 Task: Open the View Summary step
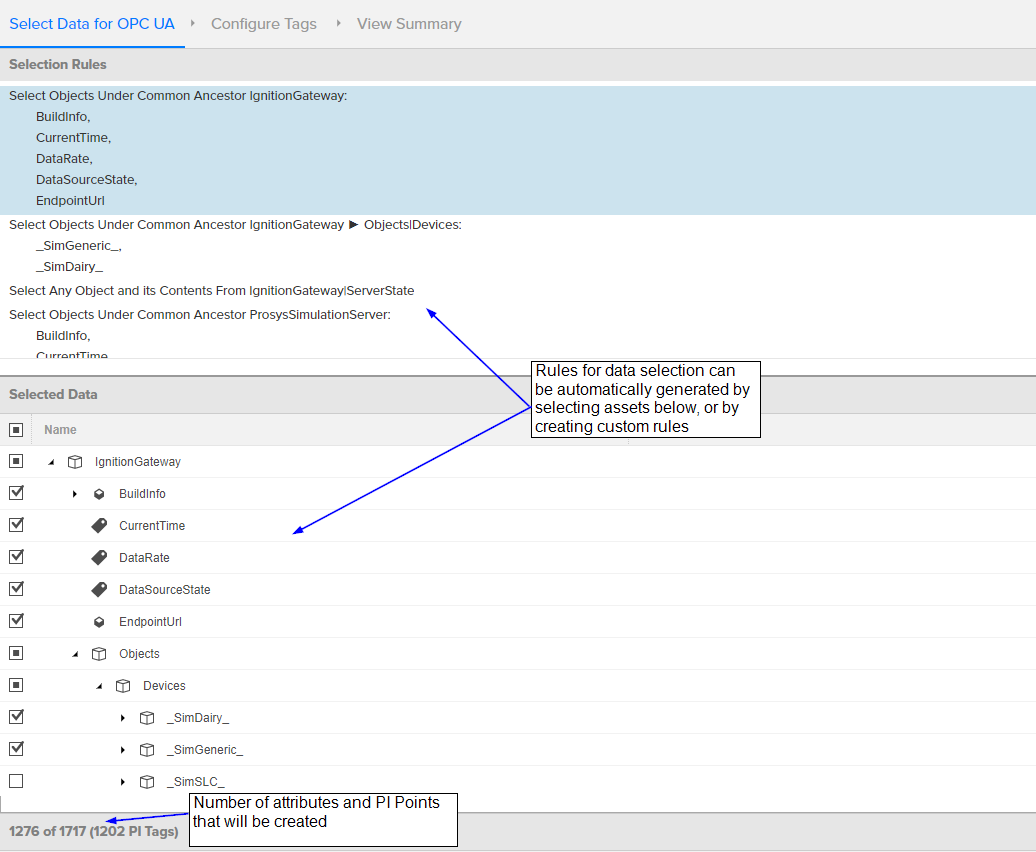pos(409,24)
